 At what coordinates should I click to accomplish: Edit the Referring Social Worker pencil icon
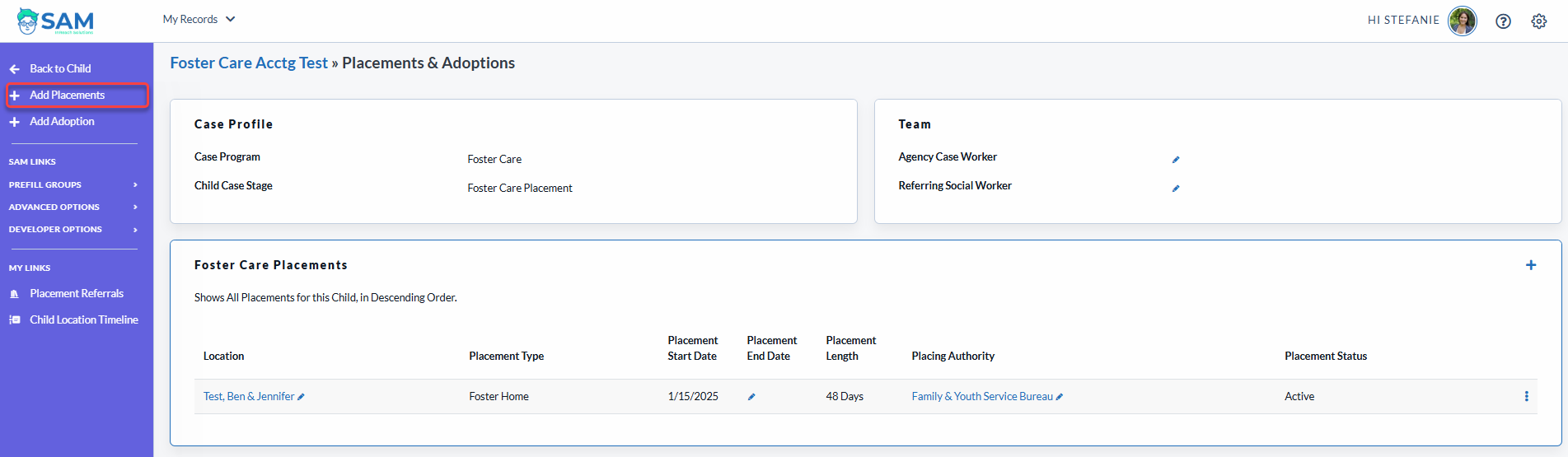[1176, 189]
